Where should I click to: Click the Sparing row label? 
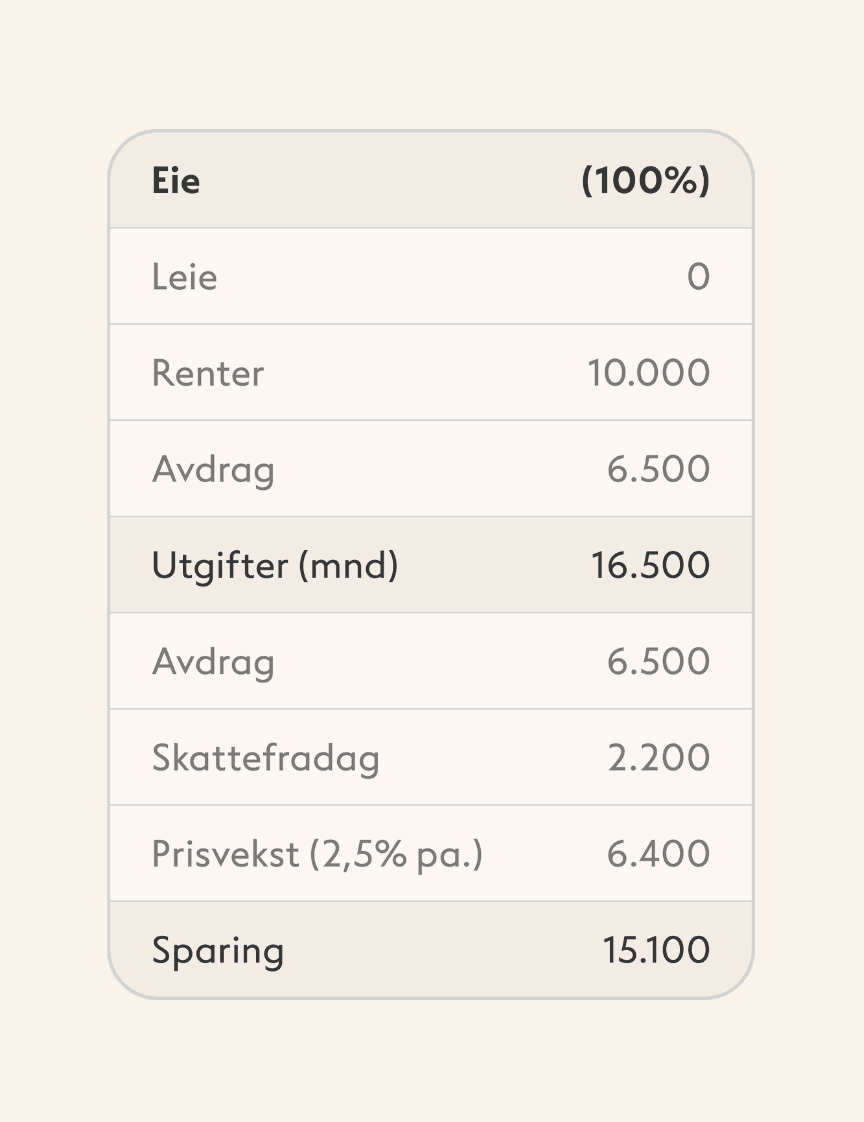pos(218,950)
